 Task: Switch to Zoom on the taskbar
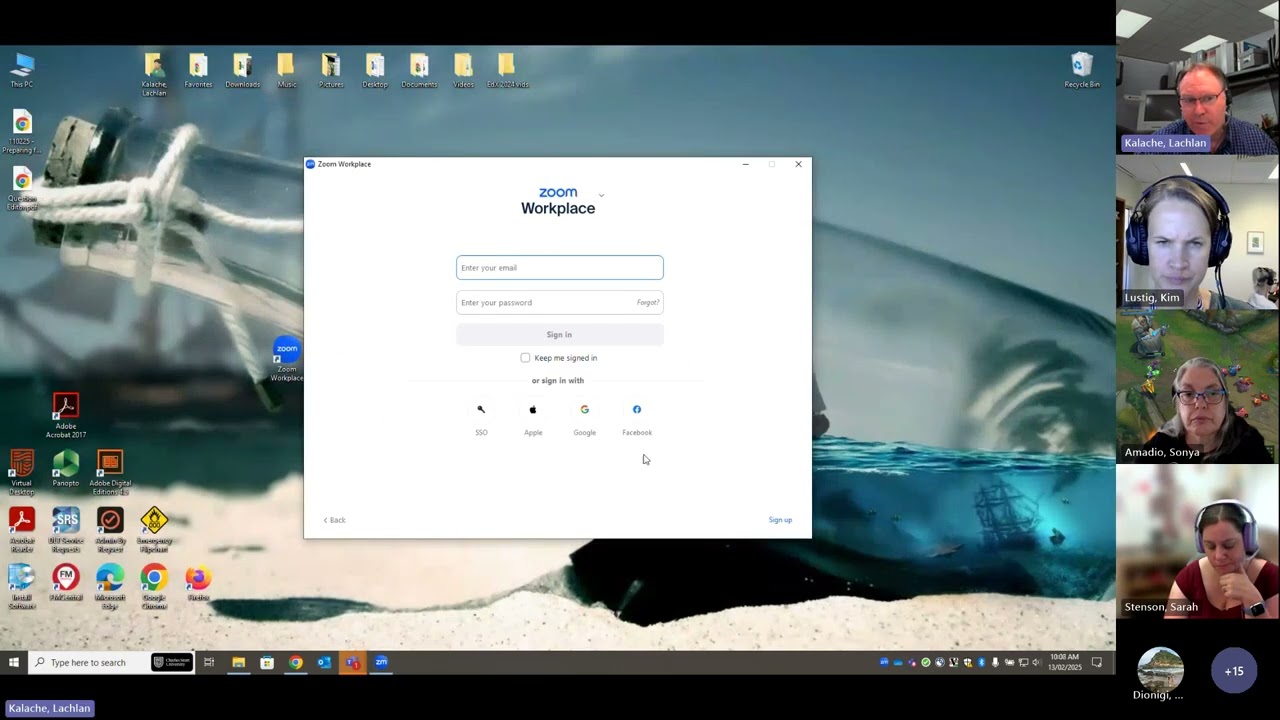click(381, 662)
